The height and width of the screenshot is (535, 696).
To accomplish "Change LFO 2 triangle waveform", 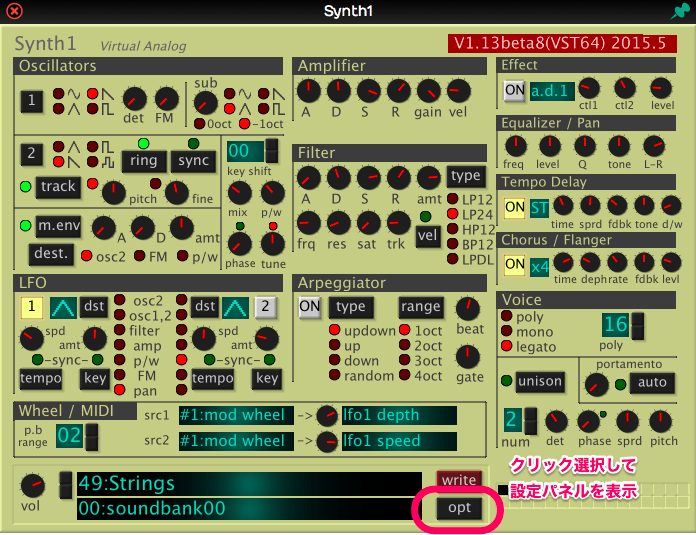I will [235, 307].
